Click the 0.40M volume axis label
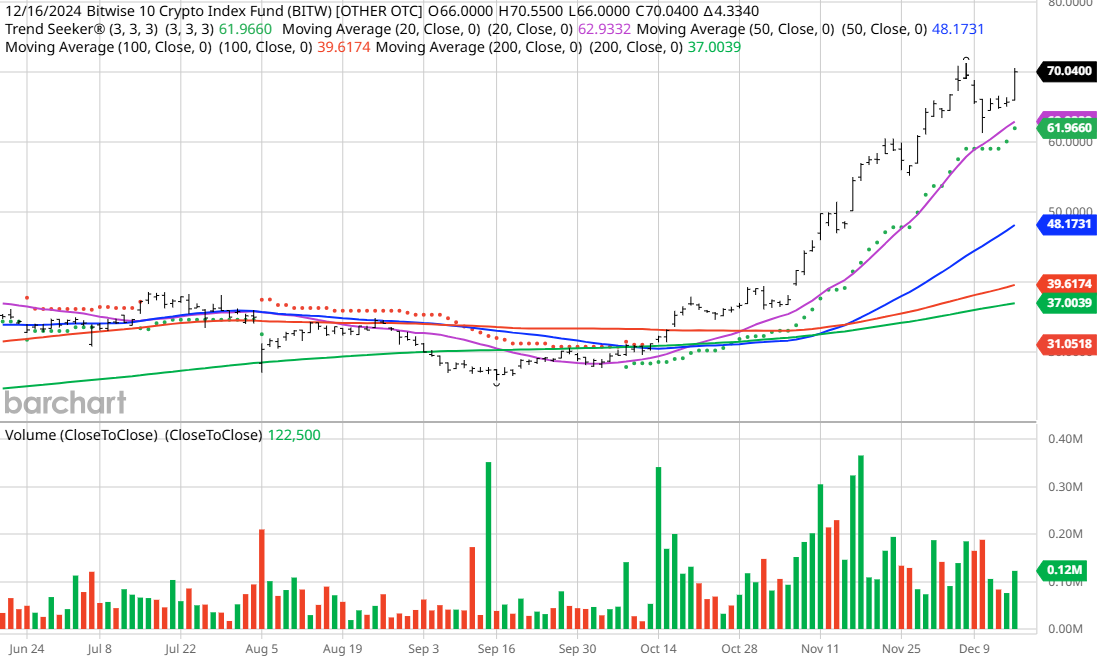 click(1066, 439)
